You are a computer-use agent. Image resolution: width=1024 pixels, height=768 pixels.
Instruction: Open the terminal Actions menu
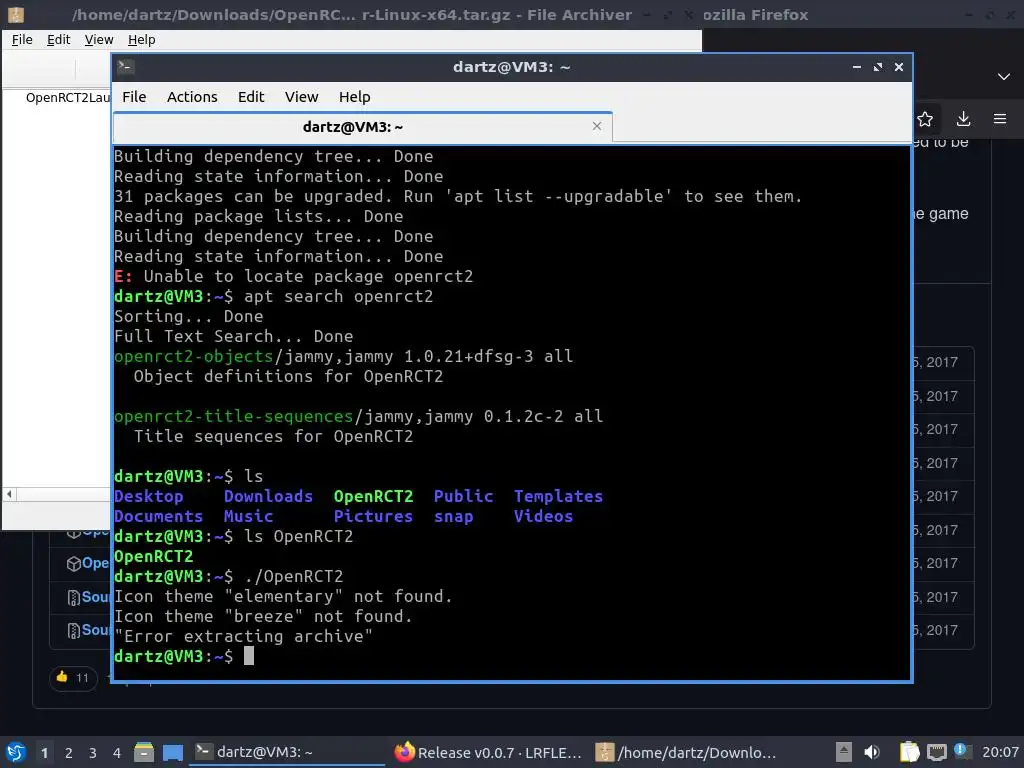[x=192, y=97]
